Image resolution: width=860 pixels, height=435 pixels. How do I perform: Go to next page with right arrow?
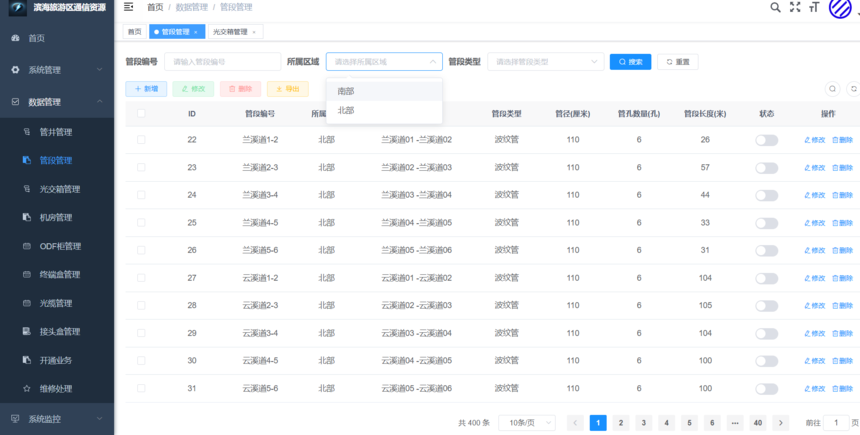pos(780,423)
